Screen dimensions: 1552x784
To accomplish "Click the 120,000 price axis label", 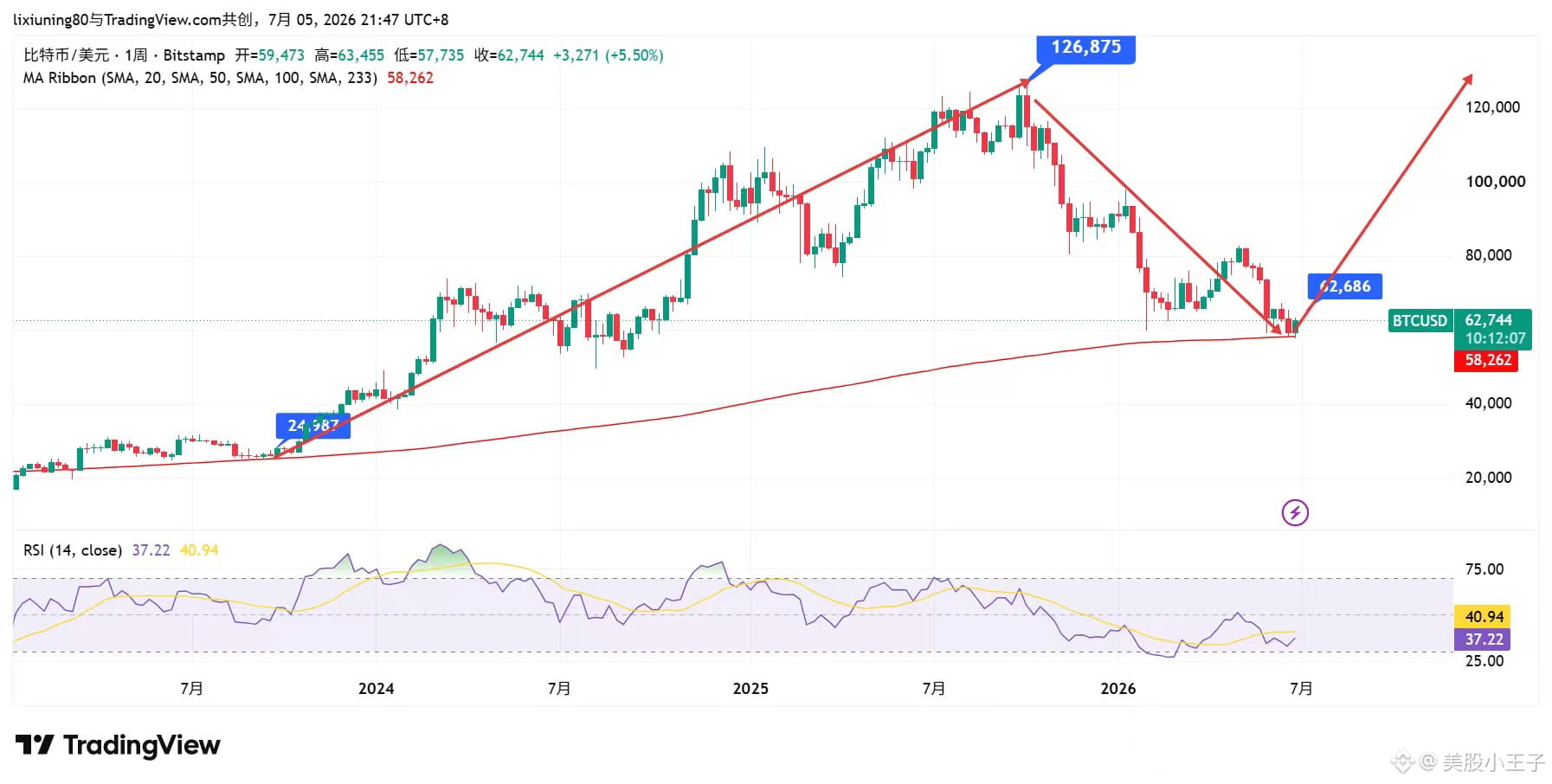I will (x=1492, y=107).
